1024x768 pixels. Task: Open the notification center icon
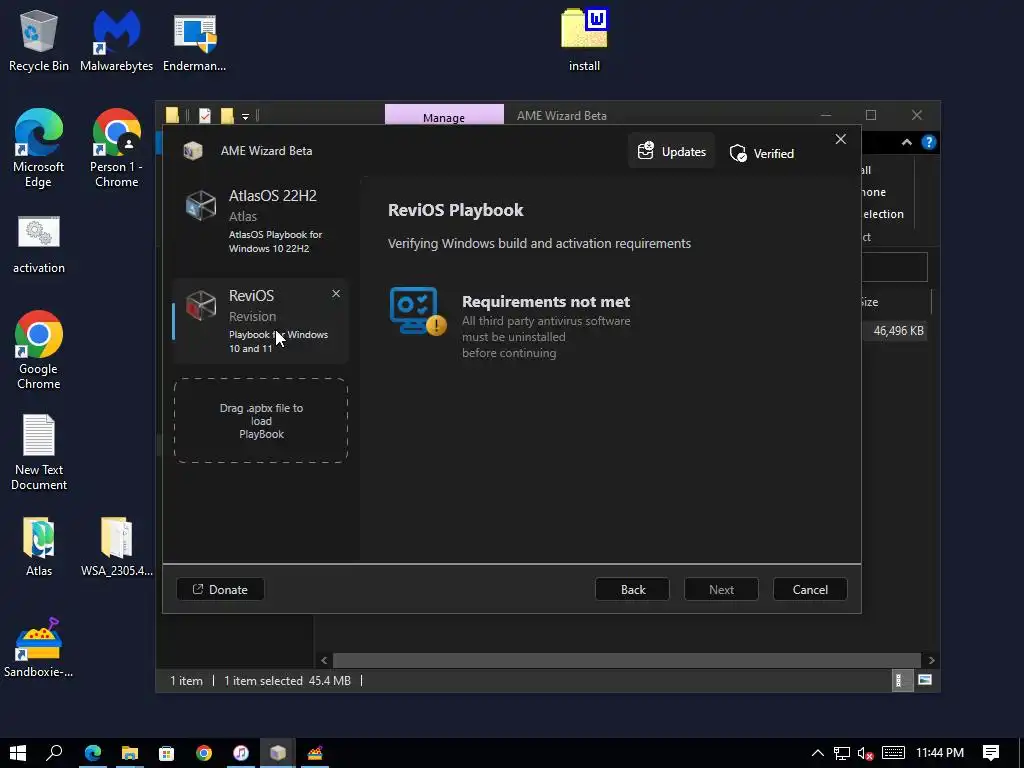[x=991, y=753]
